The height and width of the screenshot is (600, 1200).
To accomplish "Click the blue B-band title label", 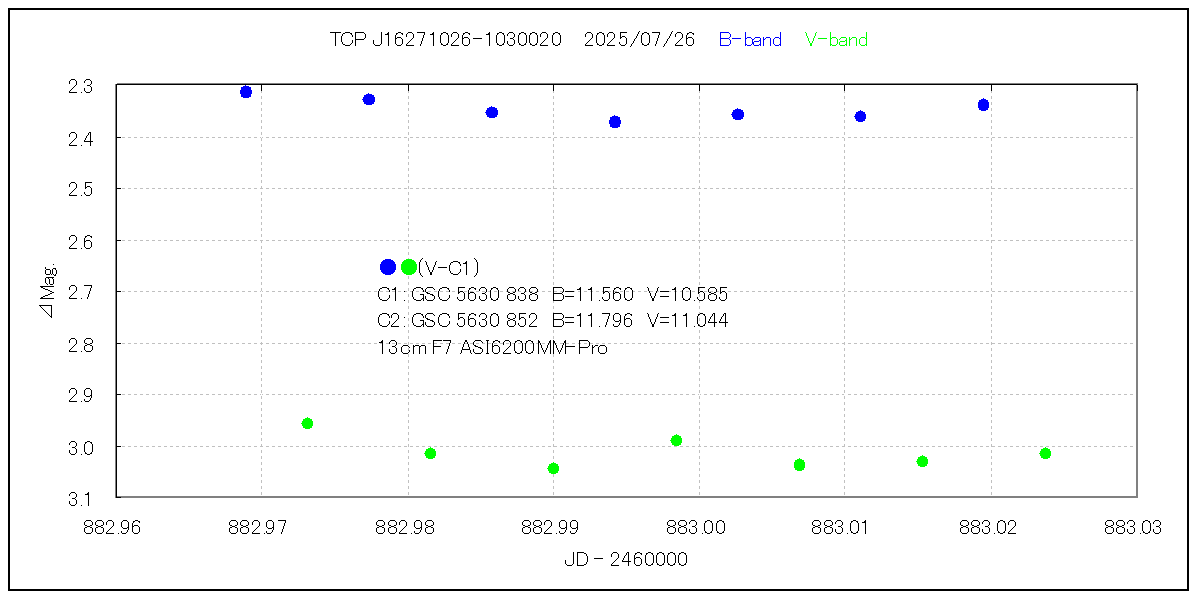I will (750, 40).
